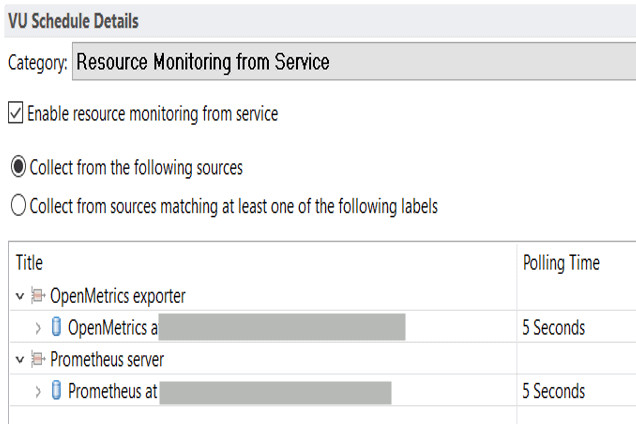Image resolution: width=636 pixels, height=424 pixels.
Task: Click the OpenMetrics exporter group icon
Action: (x=38, y=296)
